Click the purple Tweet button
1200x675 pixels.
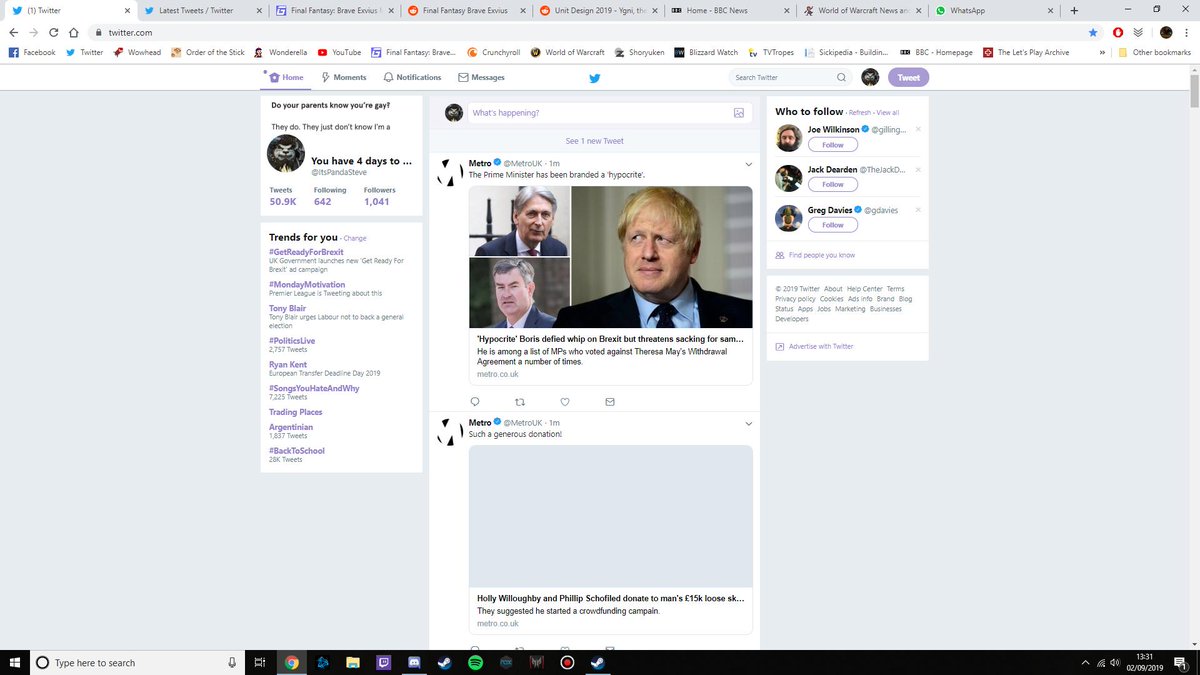click(909, 77)
